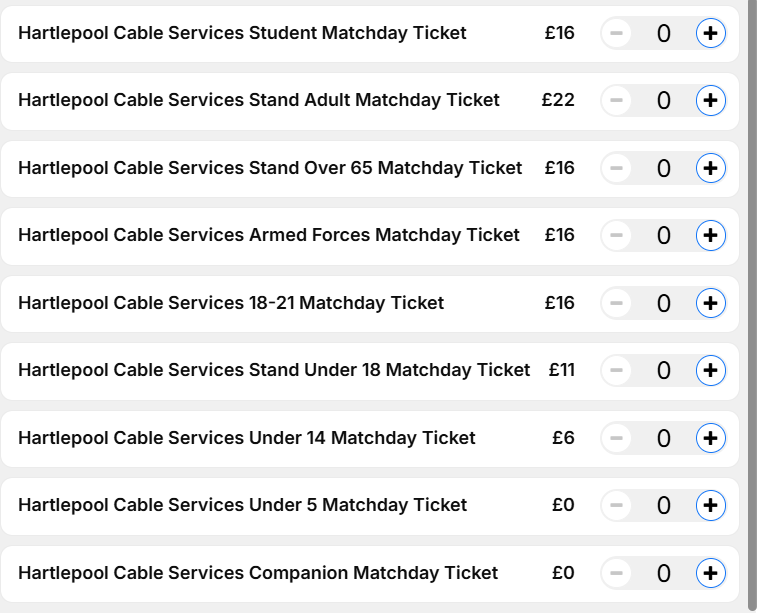The width and height of the screenshot is (757, 613).
Task: Decrease 18-21 Matchday Ticket quantity
Action: pyautogui.click(x=616, y=302)
